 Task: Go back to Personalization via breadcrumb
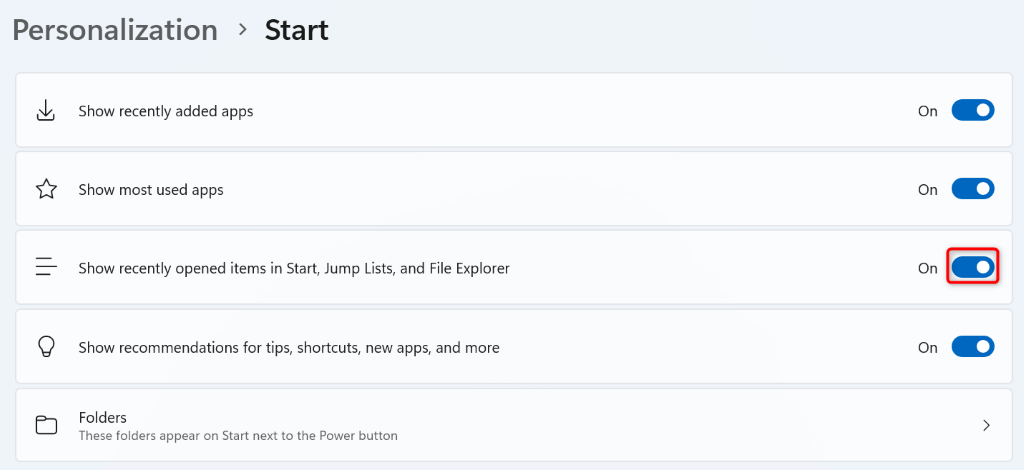coord(115,30)
